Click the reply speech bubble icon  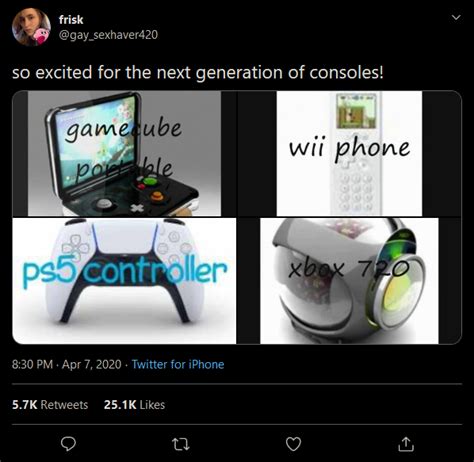(68, 444)
